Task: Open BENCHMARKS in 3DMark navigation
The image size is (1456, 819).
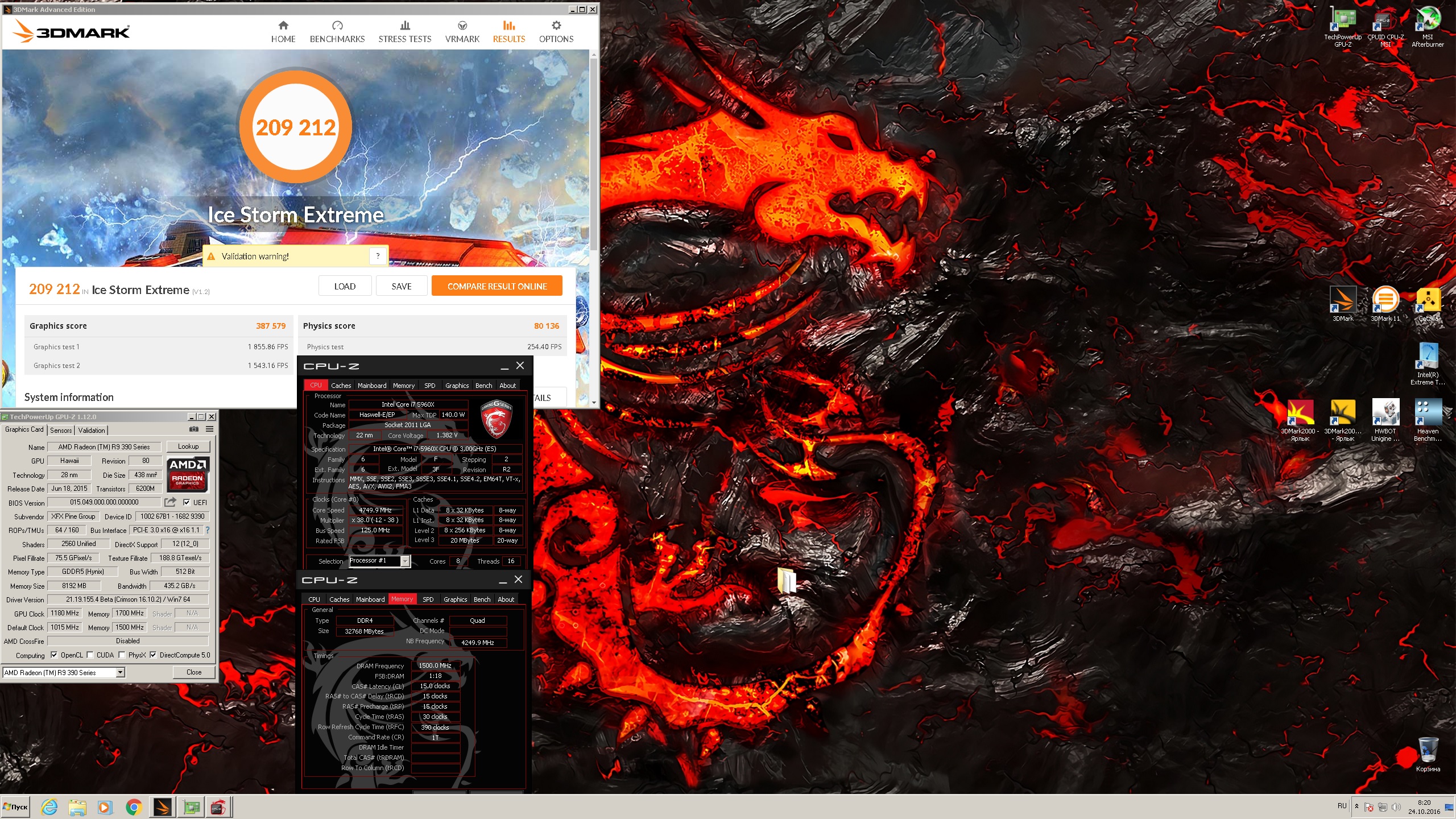Action: [337, 32]
